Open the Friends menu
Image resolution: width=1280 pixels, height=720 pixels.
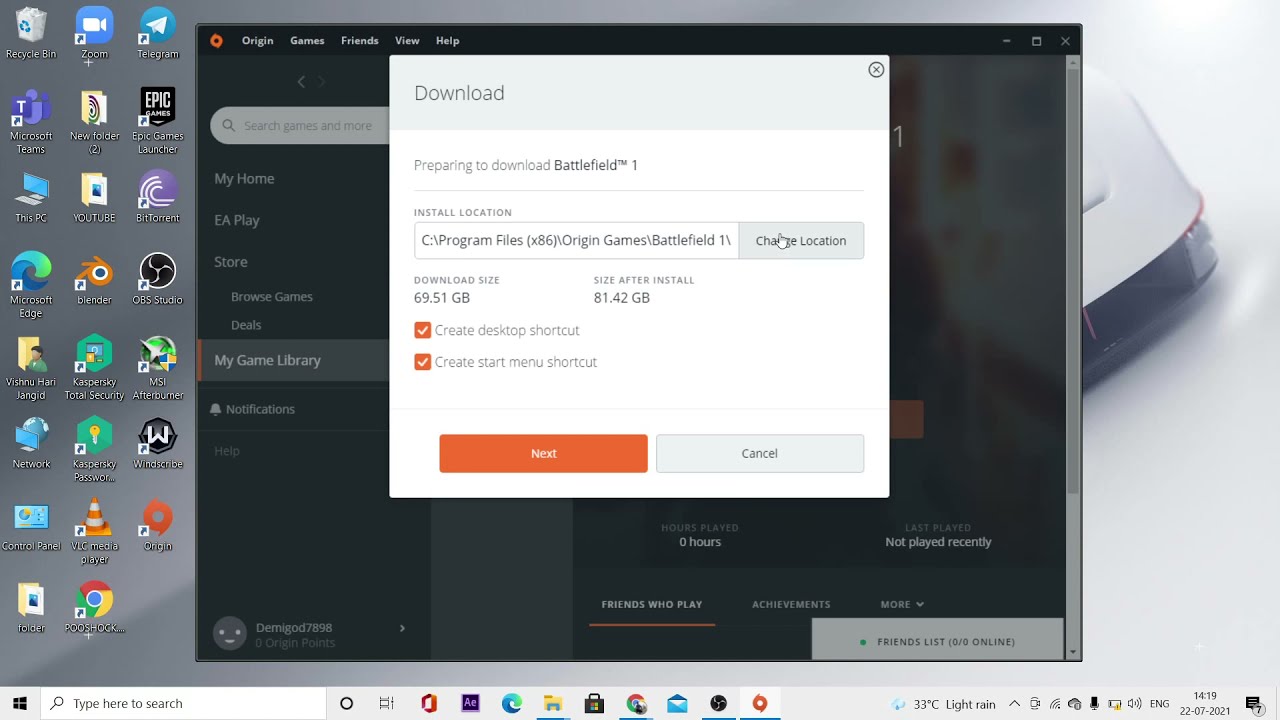click(x=359, y=41)
